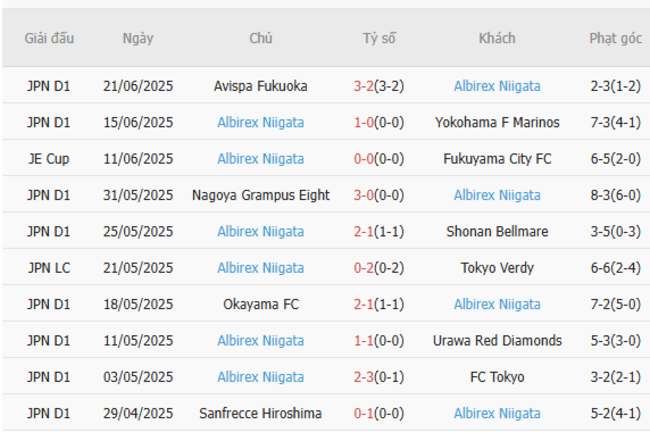The width and height of the screenshot is (650, 441).
Task: Select the "Giải đấu" column header
Action: click(49, 38)
